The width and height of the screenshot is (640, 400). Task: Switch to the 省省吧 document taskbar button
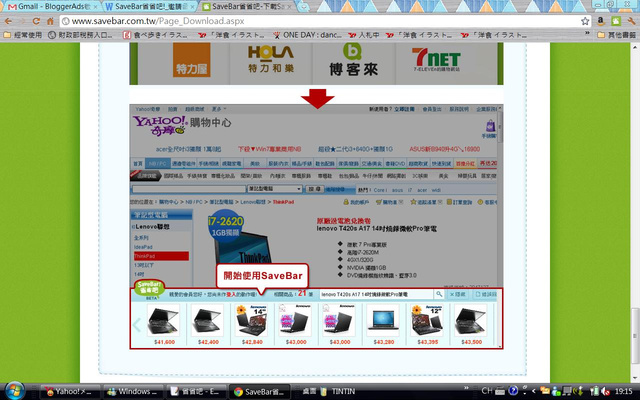coord(196,392)
